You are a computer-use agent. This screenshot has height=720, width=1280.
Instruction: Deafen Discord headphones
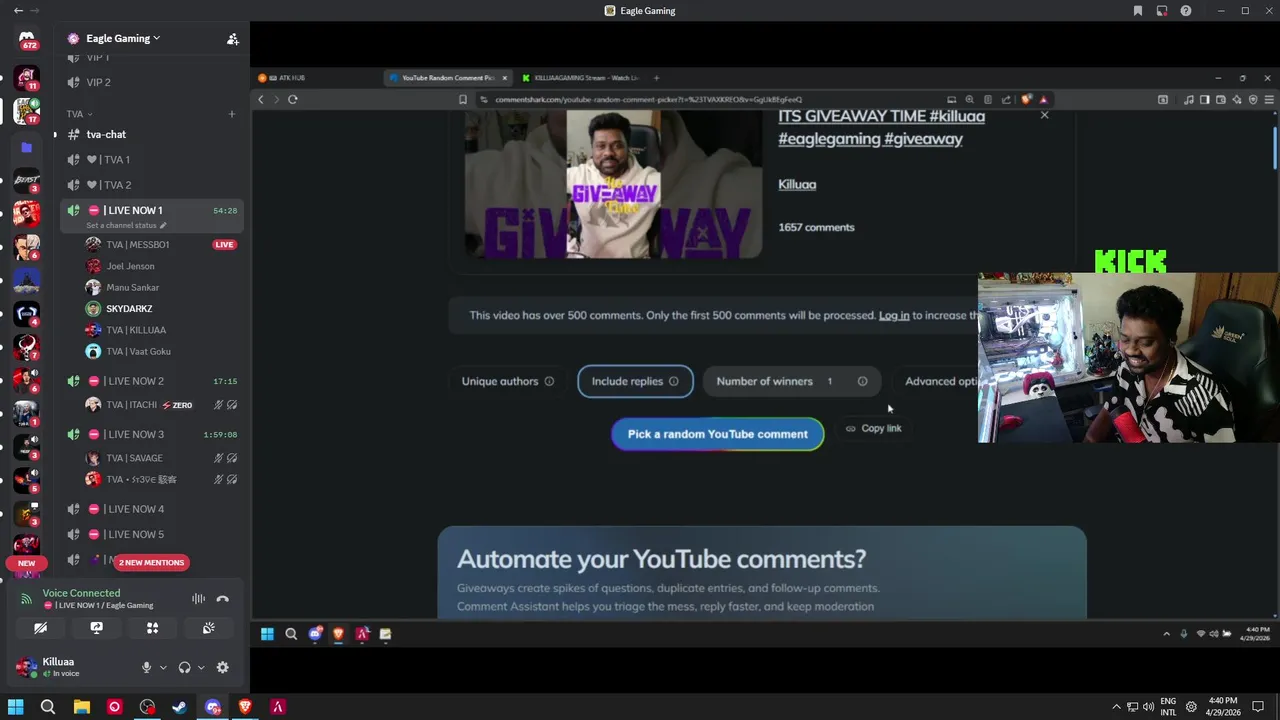click(x=184, y=667)
